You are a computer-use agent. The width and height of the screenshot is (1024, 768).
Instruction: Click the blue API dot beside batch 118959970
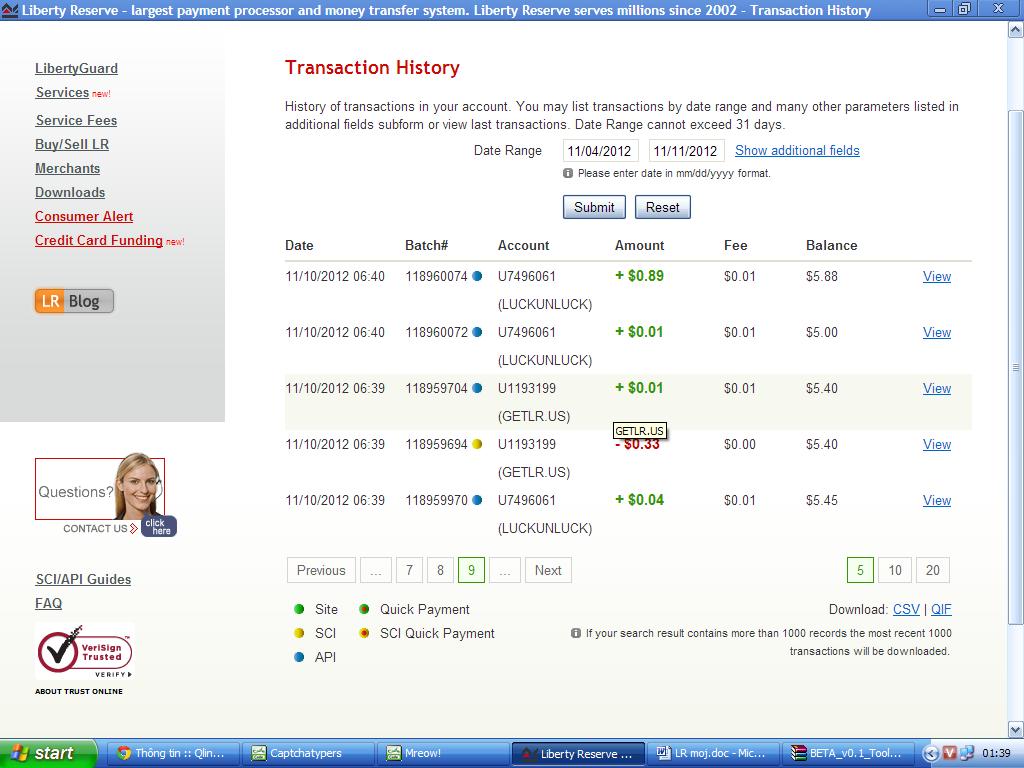477,500
